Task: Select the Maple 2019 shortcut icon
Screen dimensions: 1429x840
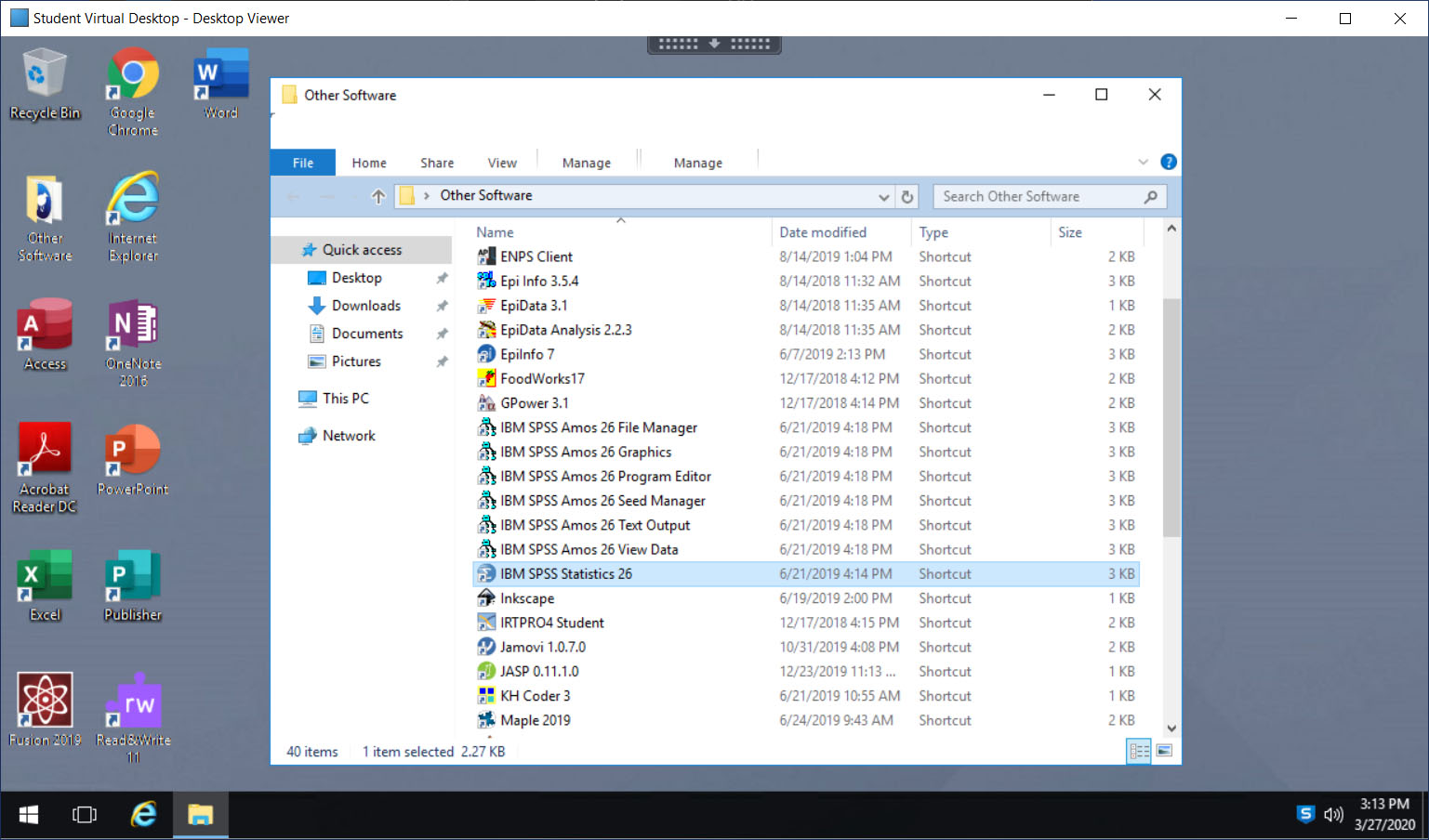Action: (x=486, y=720)
